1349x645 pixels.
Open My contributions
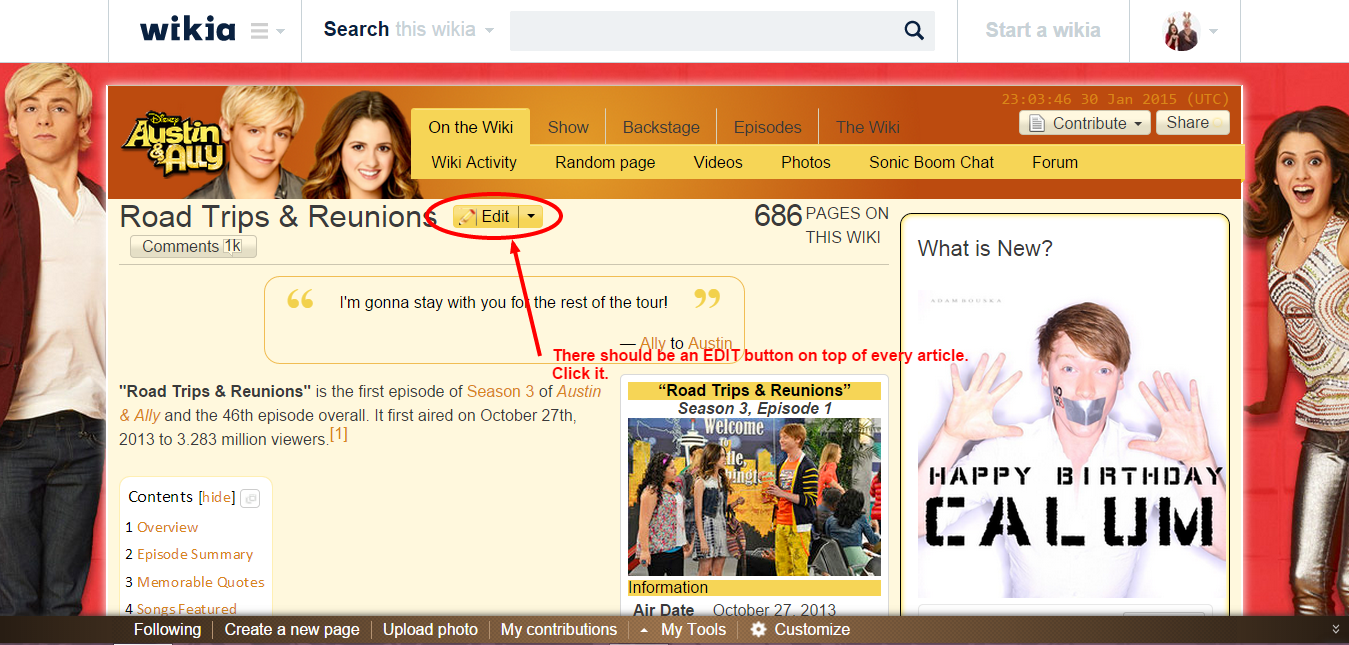(x=559, y=629)
